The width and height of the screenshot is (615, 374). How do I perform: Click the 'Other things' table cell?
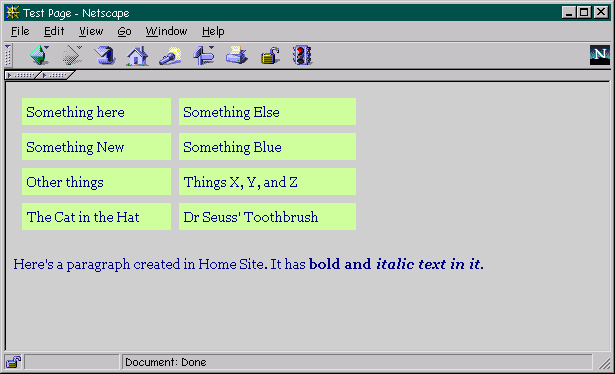click(96, 182)
